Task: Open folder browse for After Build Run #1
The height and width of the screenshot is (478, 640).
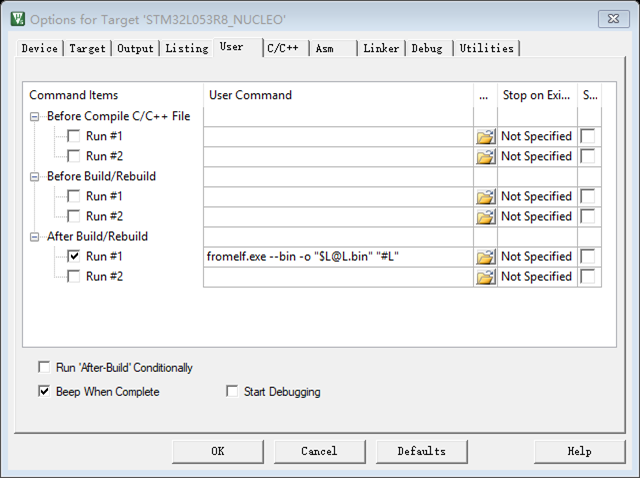Action: click(x=485, y=257)
